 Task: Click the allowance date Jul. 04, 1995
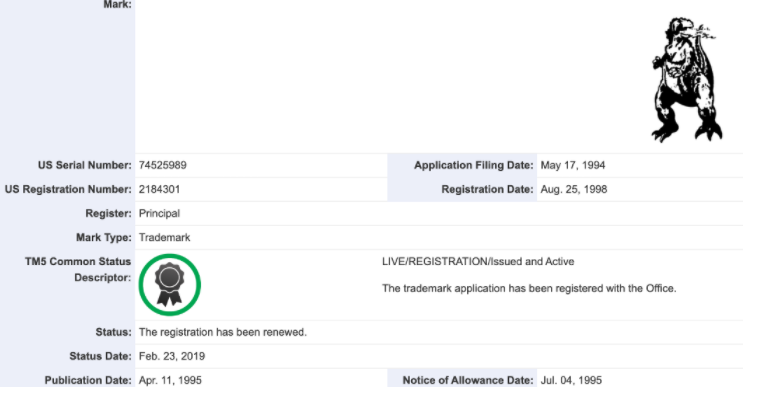coord(571,380)
